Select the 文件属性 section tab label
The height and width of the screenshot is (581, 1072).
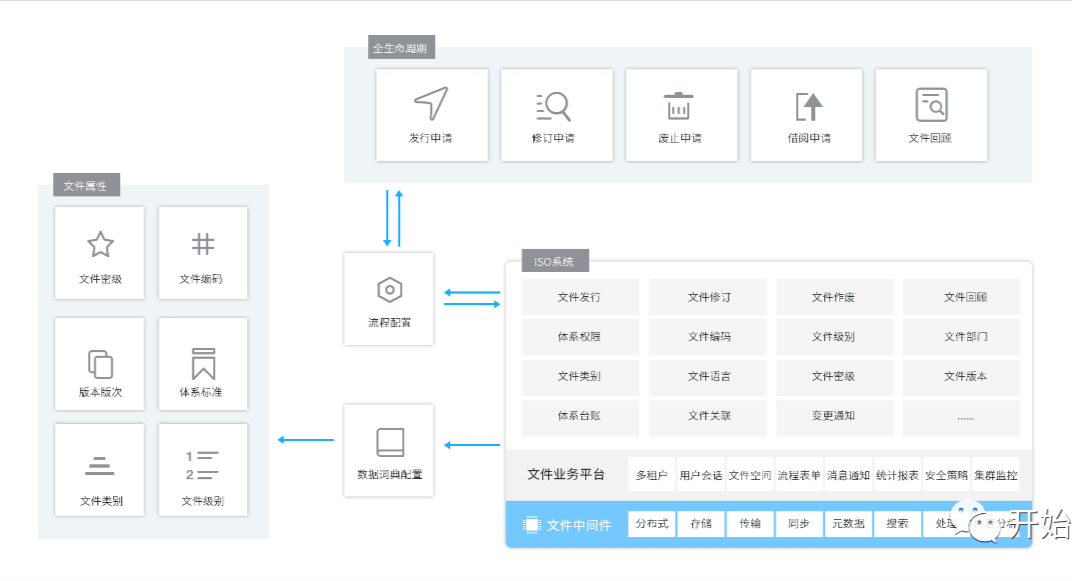click(x=86, y=186)
